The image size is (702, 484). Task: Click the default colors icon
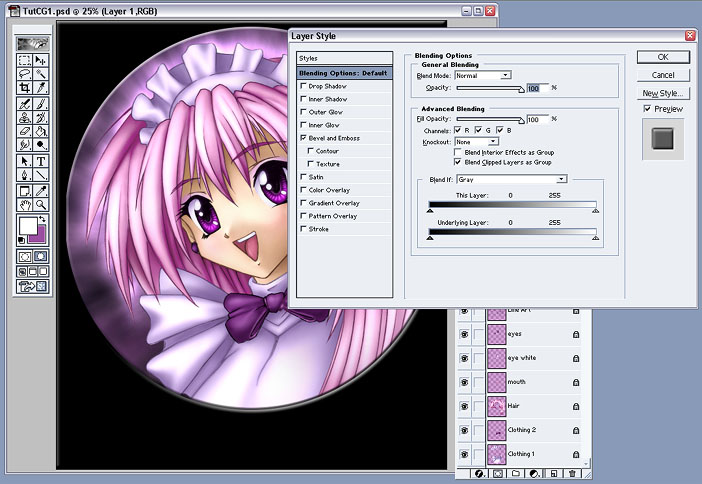click(21, 240)
